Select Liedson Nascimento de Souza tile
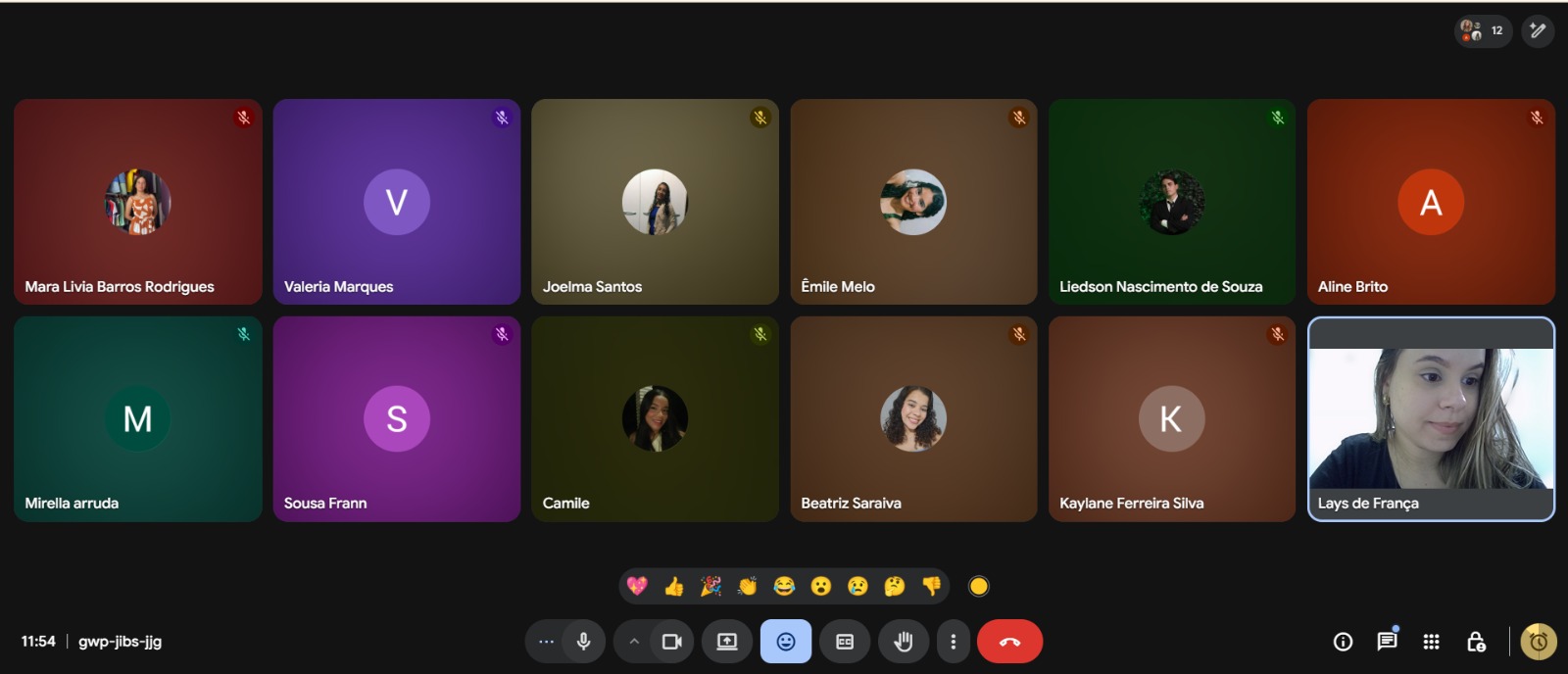 (1172, 202)
